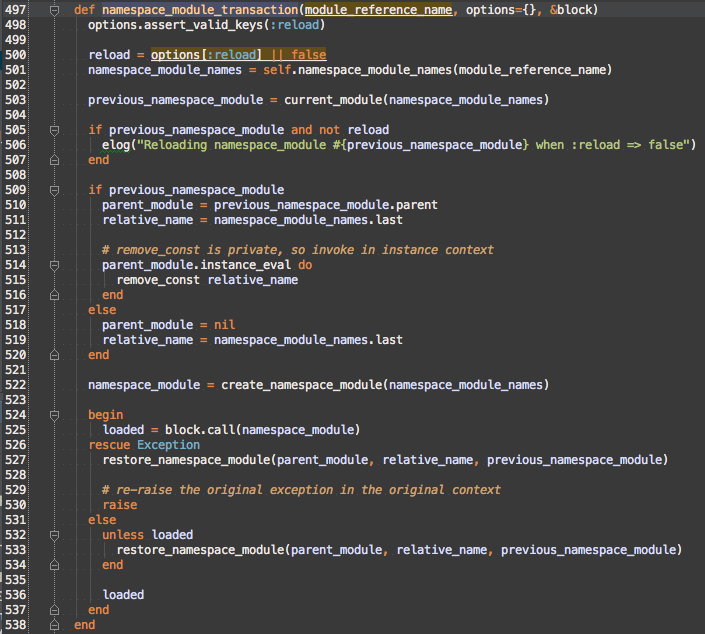The image size is (705, 634).
Task: Click line number 513 in gutter
Action: pyautogui.click(x=16, y=250)
